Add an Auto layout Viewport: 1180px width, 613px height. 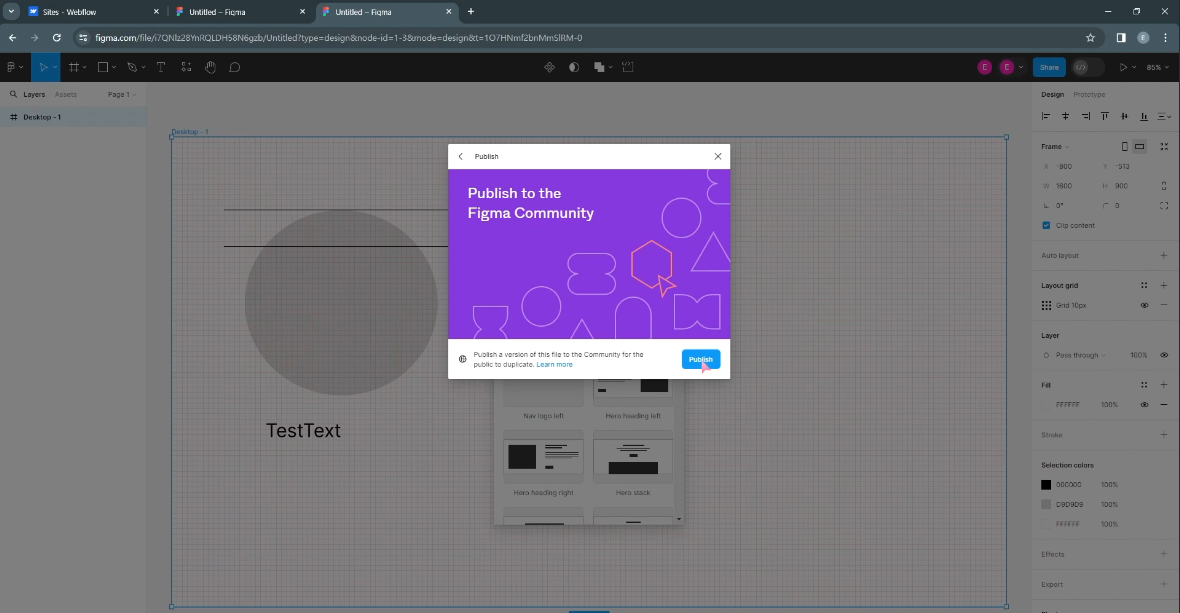(x=1164, y=256)
